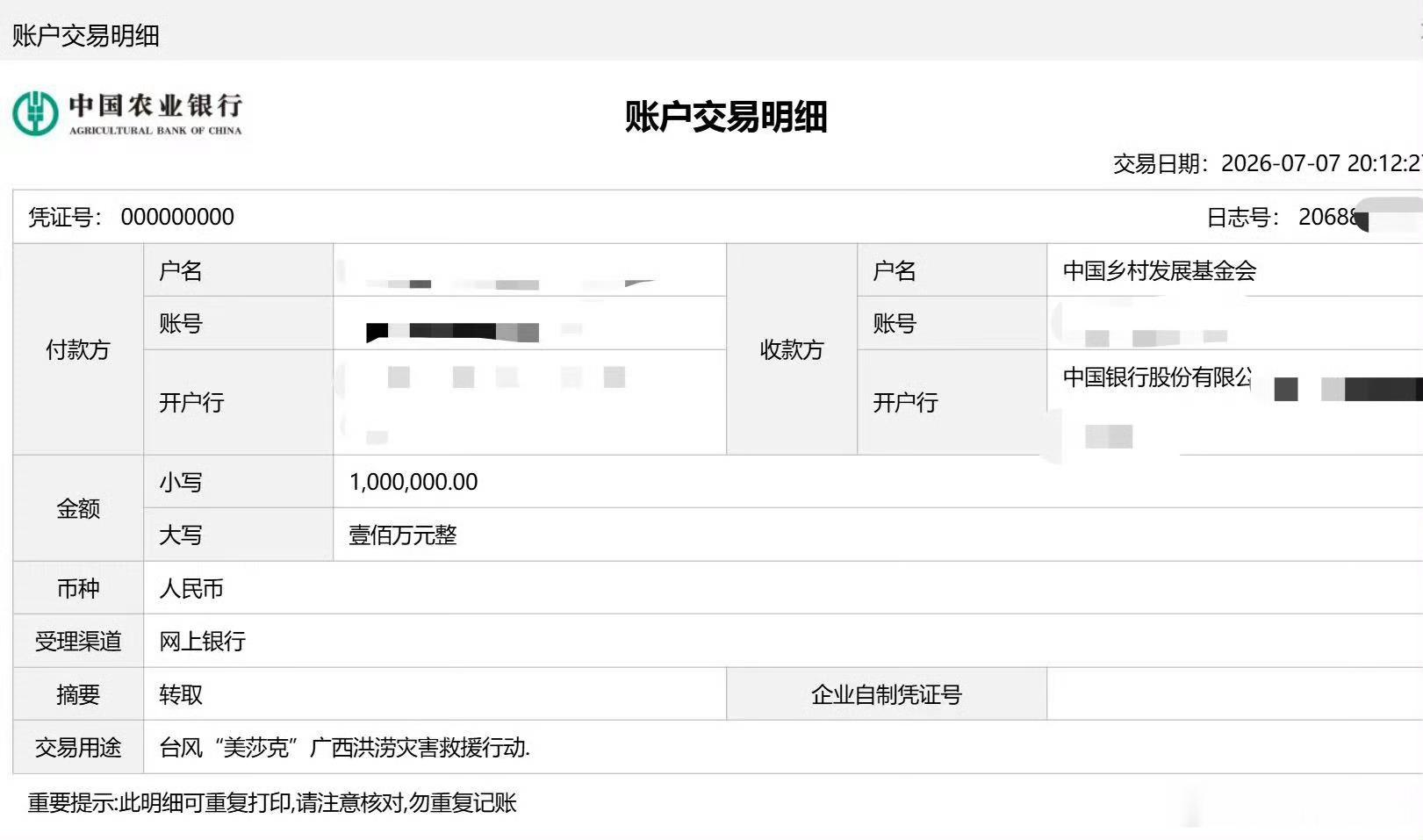Click the 重要提示 reminder line at the bottom

pyautogui.click(x=272, y=802)
